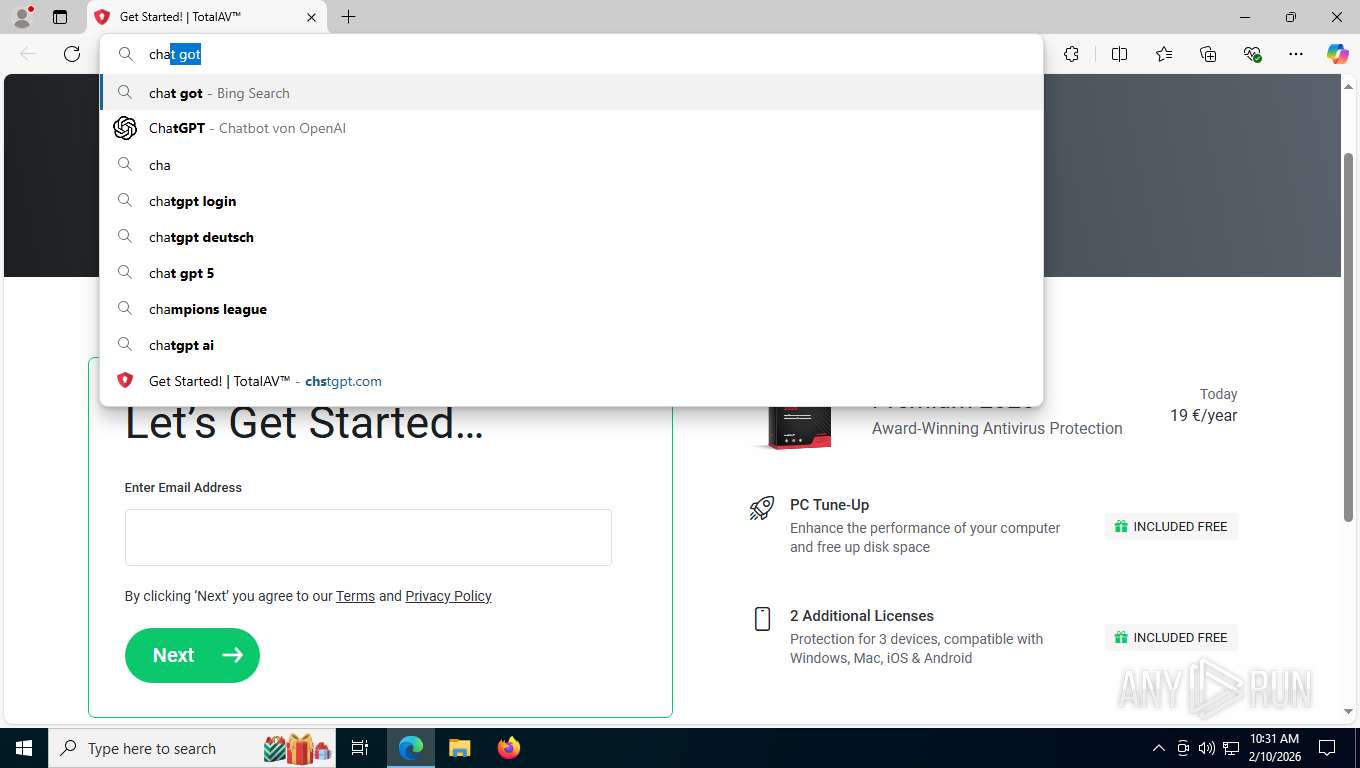Open Task View on the taskbar
1360x768 pixels.
click(x=360, y=748)
